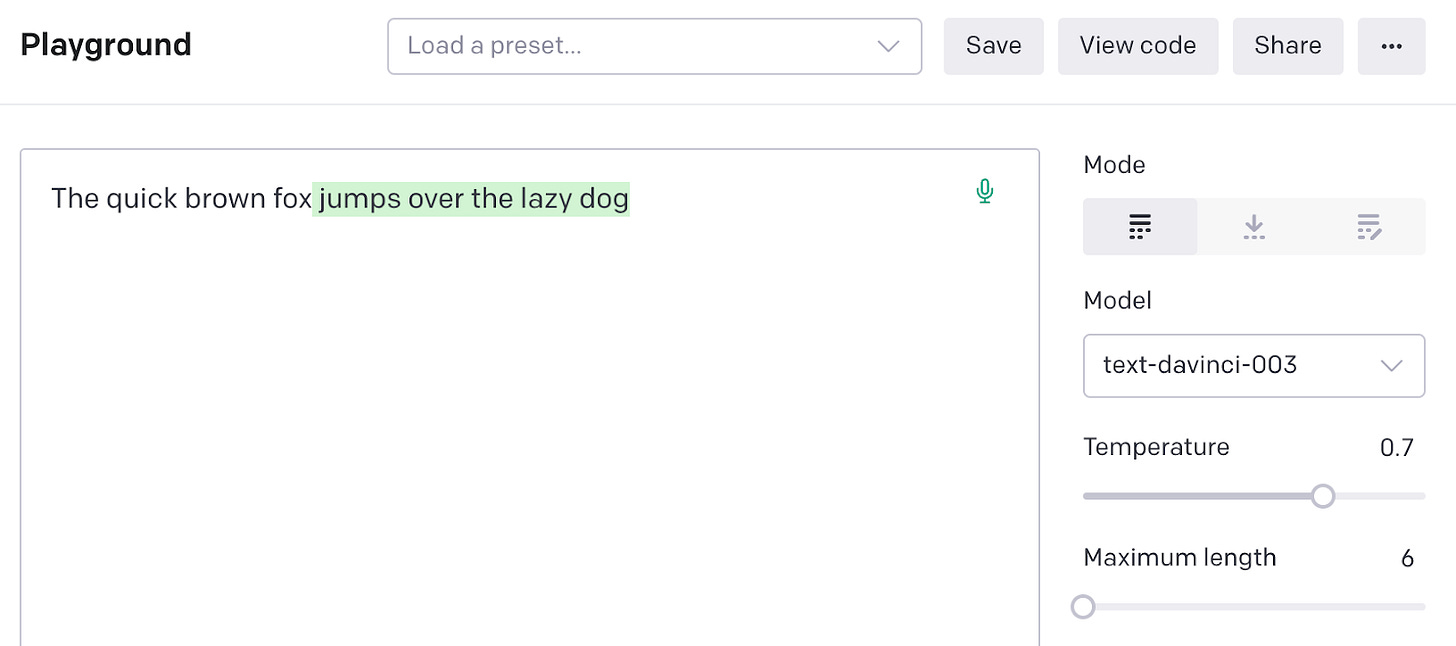Open the Load a preset dropdown
This screenshot has width=1456, height=646.
point(654,46)
